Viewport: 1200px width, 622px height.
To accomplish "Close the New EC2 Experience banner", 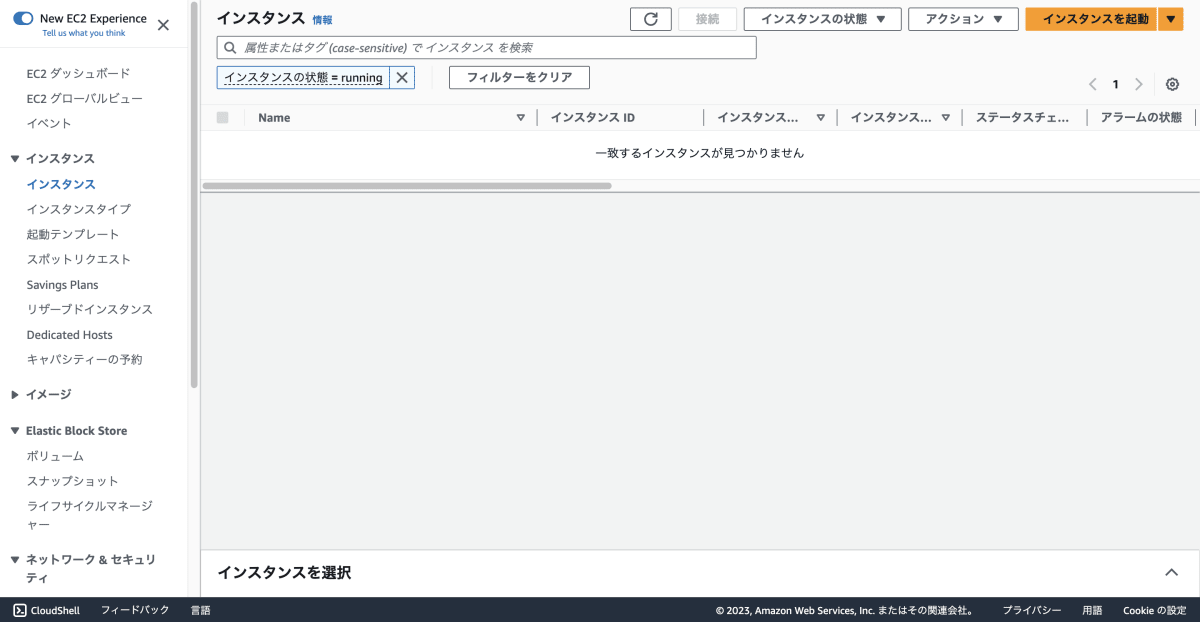I will click(163, 25).
